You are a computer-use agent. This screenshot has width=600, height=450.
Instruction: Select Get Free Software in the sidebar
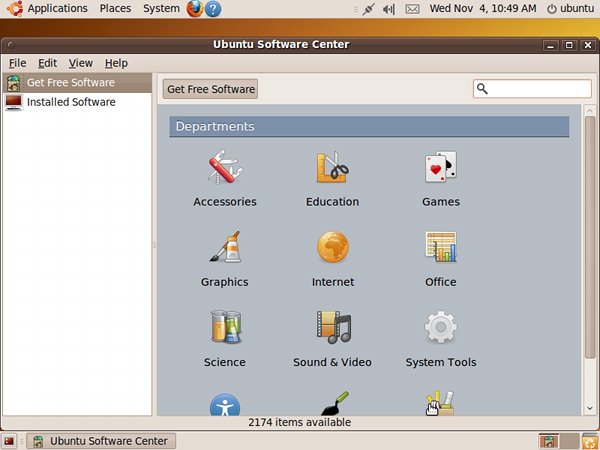tap(77, 83)
